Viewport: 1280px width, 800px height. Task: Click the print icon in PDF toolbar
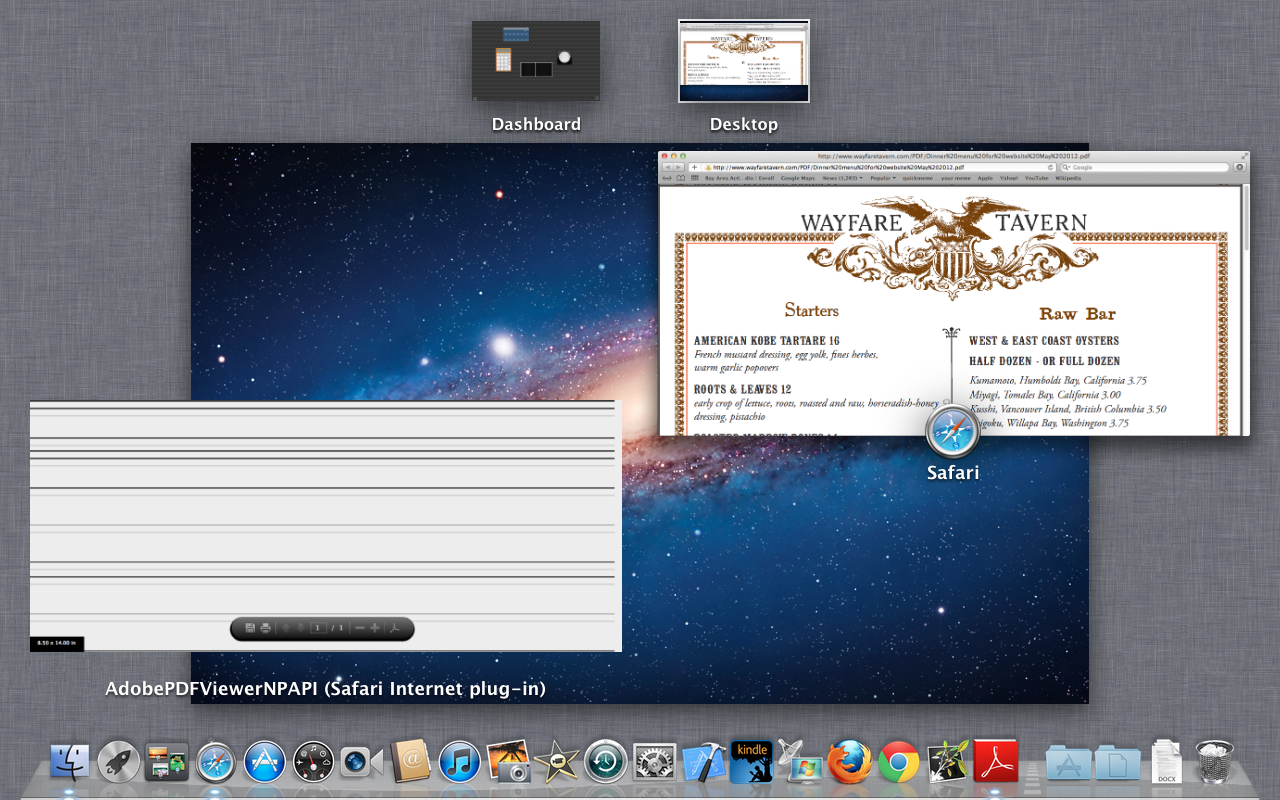coord(265,628)
